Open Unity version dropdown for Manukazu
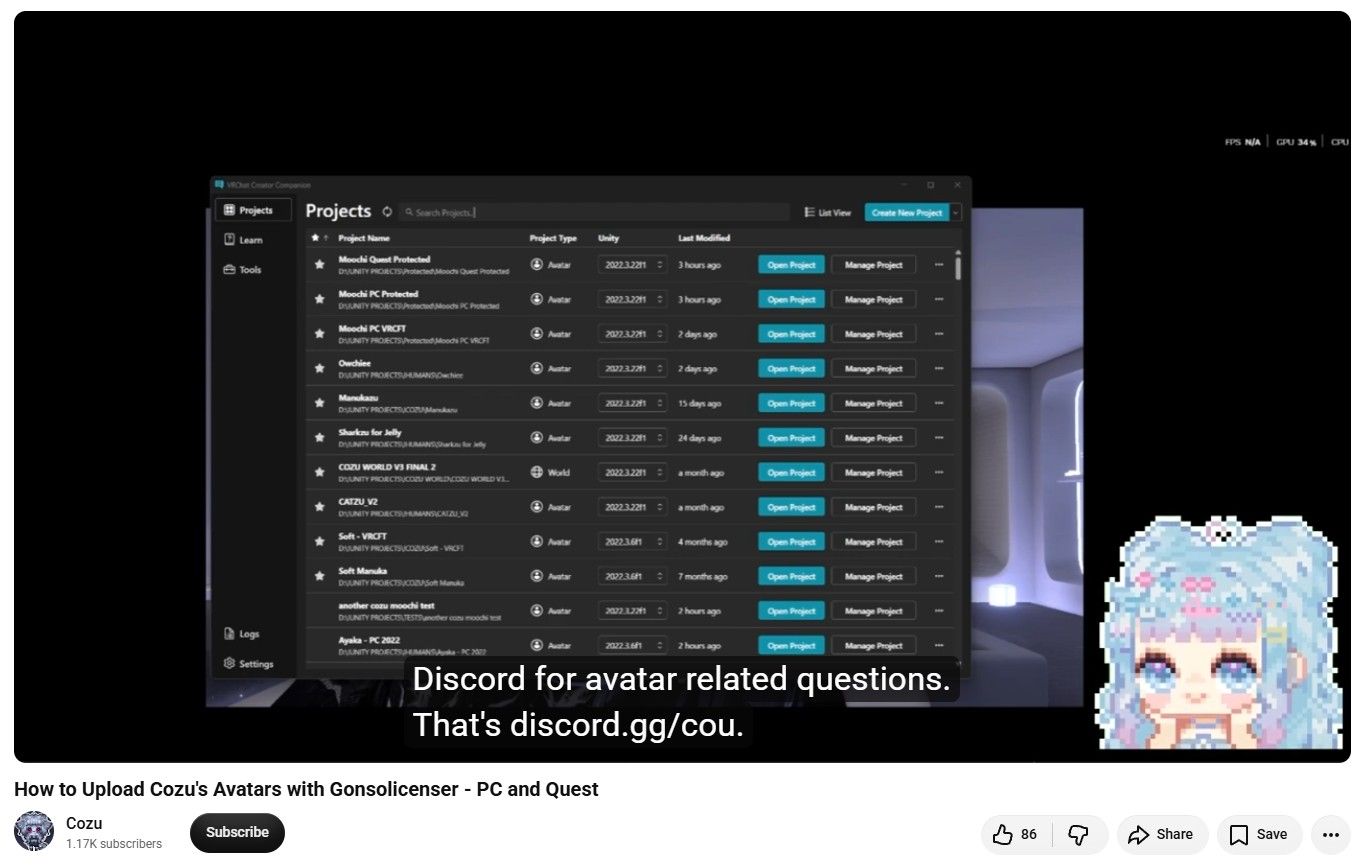Image resolution: width=1360 pixels, height=865 pixels. 633,404
